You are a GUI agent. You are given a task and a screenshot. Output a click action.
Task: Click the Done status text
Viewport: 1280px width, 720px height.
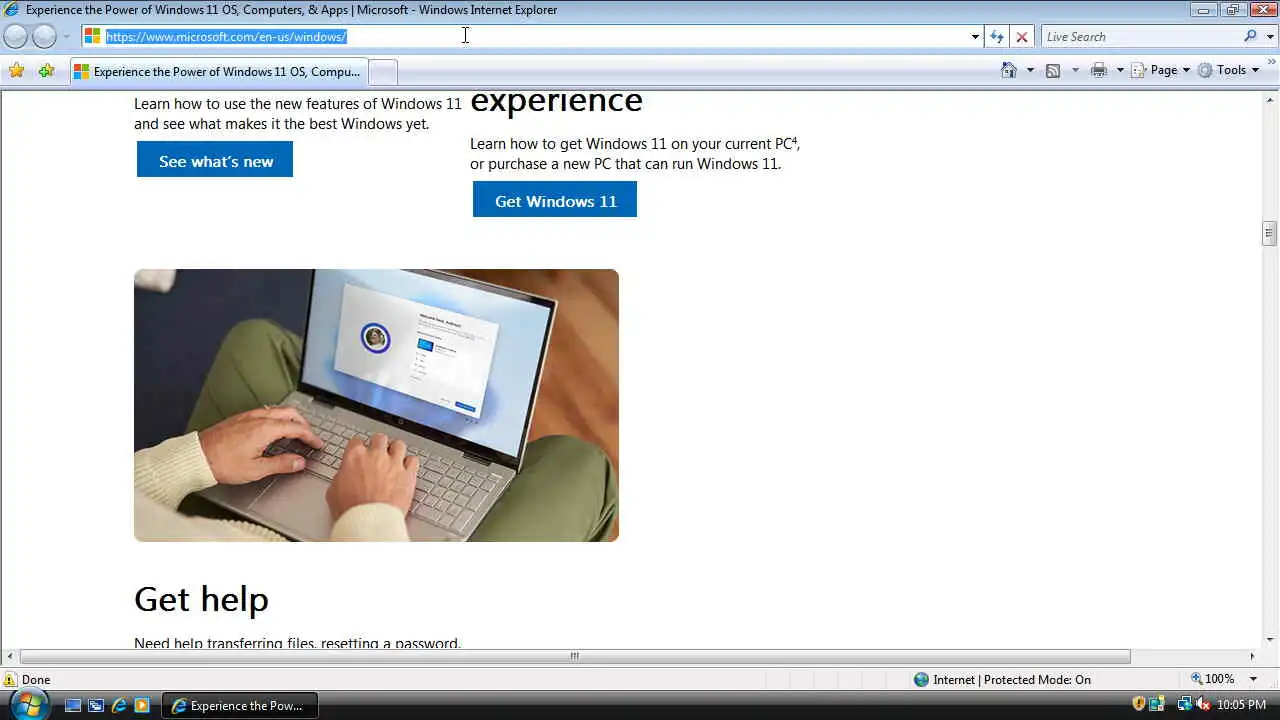tap(36, 680)
